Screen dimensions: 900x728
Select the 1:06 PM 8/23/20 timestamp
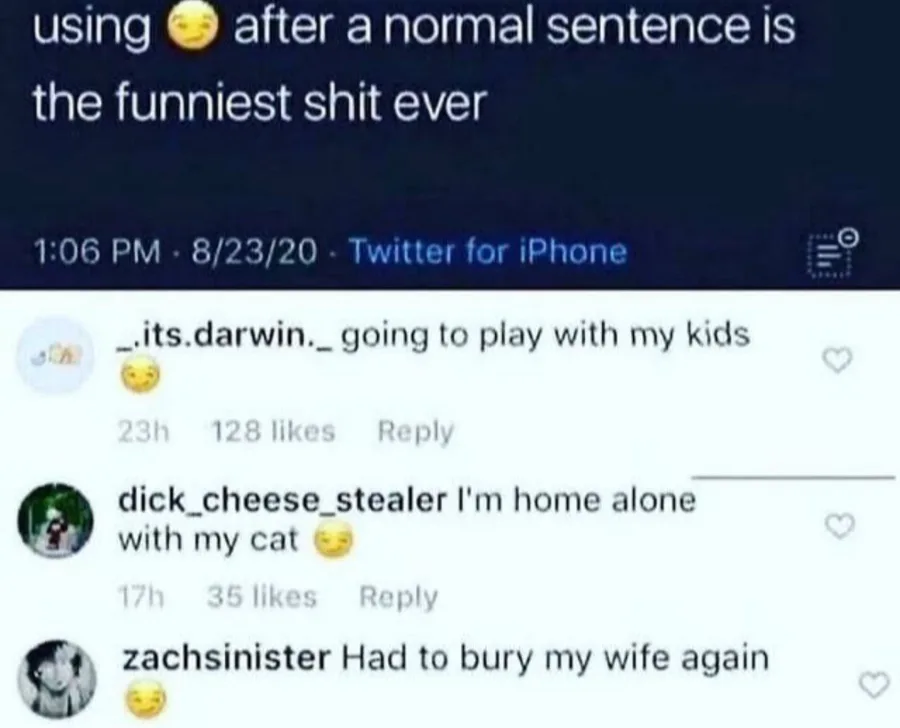click(x=176, y=251)
